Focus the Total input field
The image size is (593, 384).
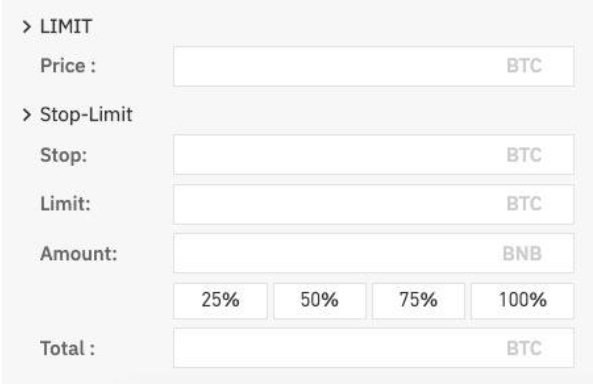374,348
